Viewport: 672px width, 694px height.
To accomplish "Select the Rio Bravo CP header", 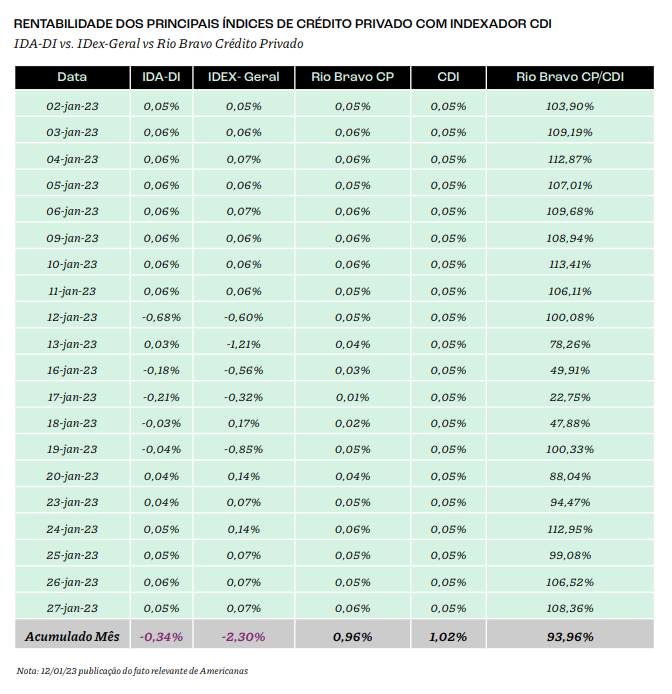I will tap(352, 77).
